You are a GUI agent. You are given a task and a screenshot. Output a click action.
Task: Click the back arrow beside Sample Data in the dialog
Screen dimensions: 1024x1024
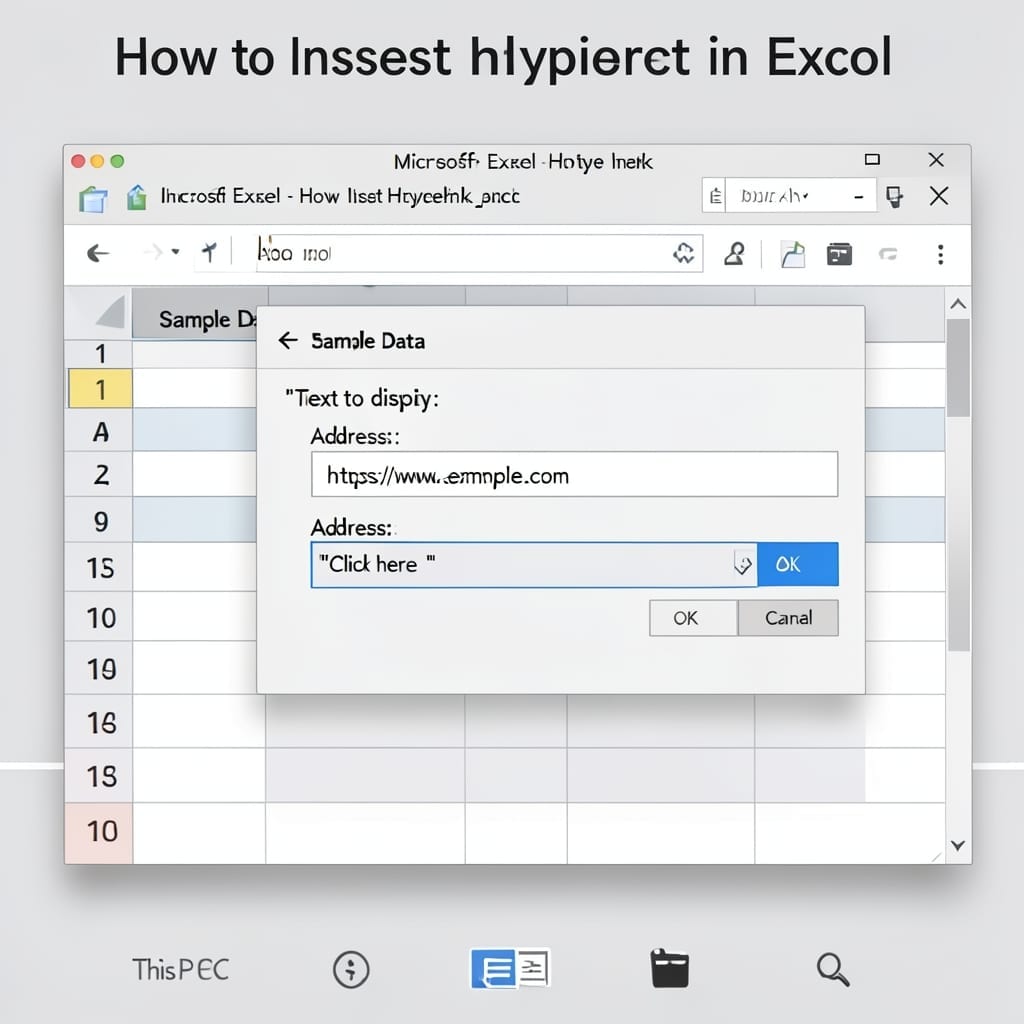[287, 340]
